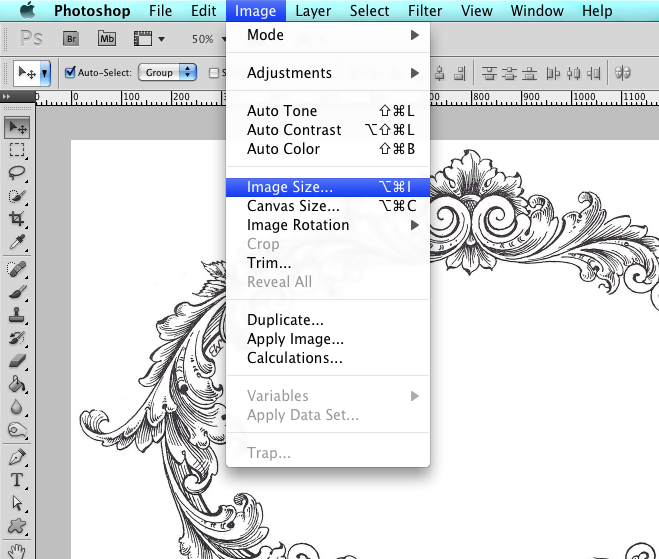The image size is (659, 559).
Task: Select the Clone Stamp tool
Action: [x=17, y=315]
